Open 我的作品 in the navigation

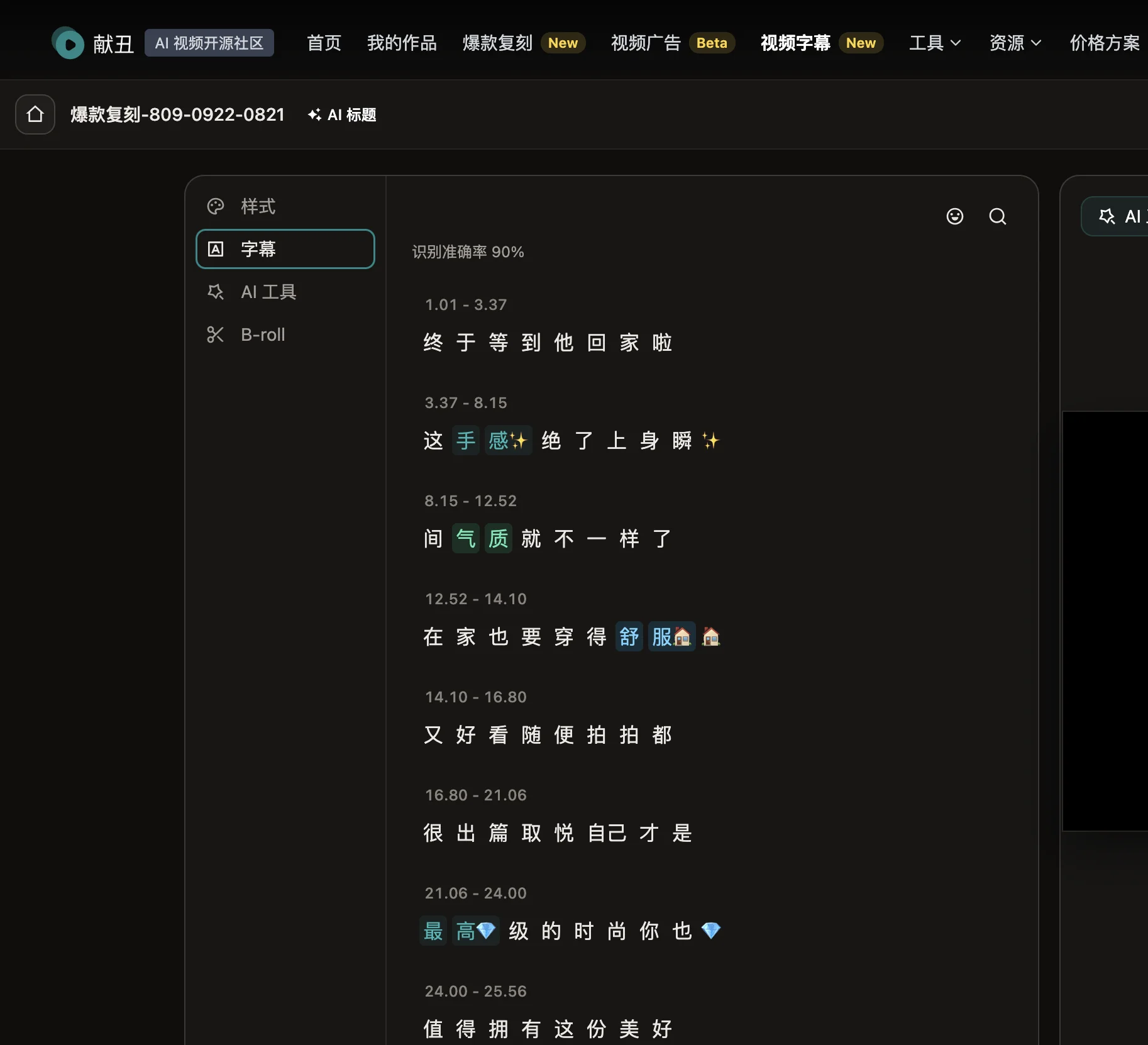(x=402, y=43)
